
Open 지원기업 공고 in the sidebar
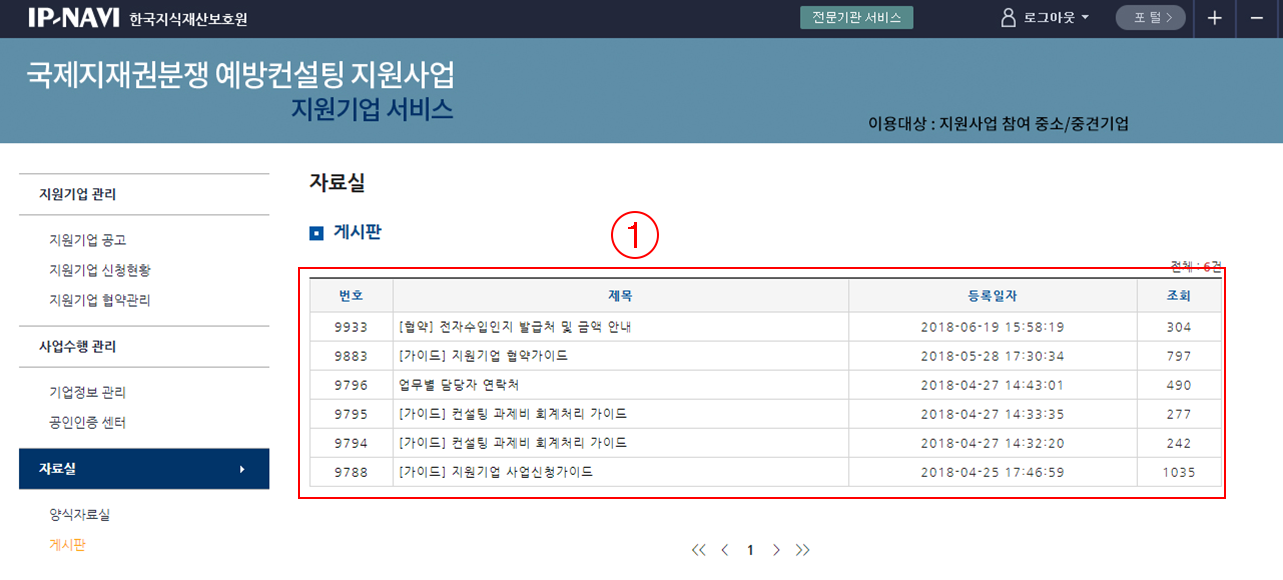coord(87,240)
